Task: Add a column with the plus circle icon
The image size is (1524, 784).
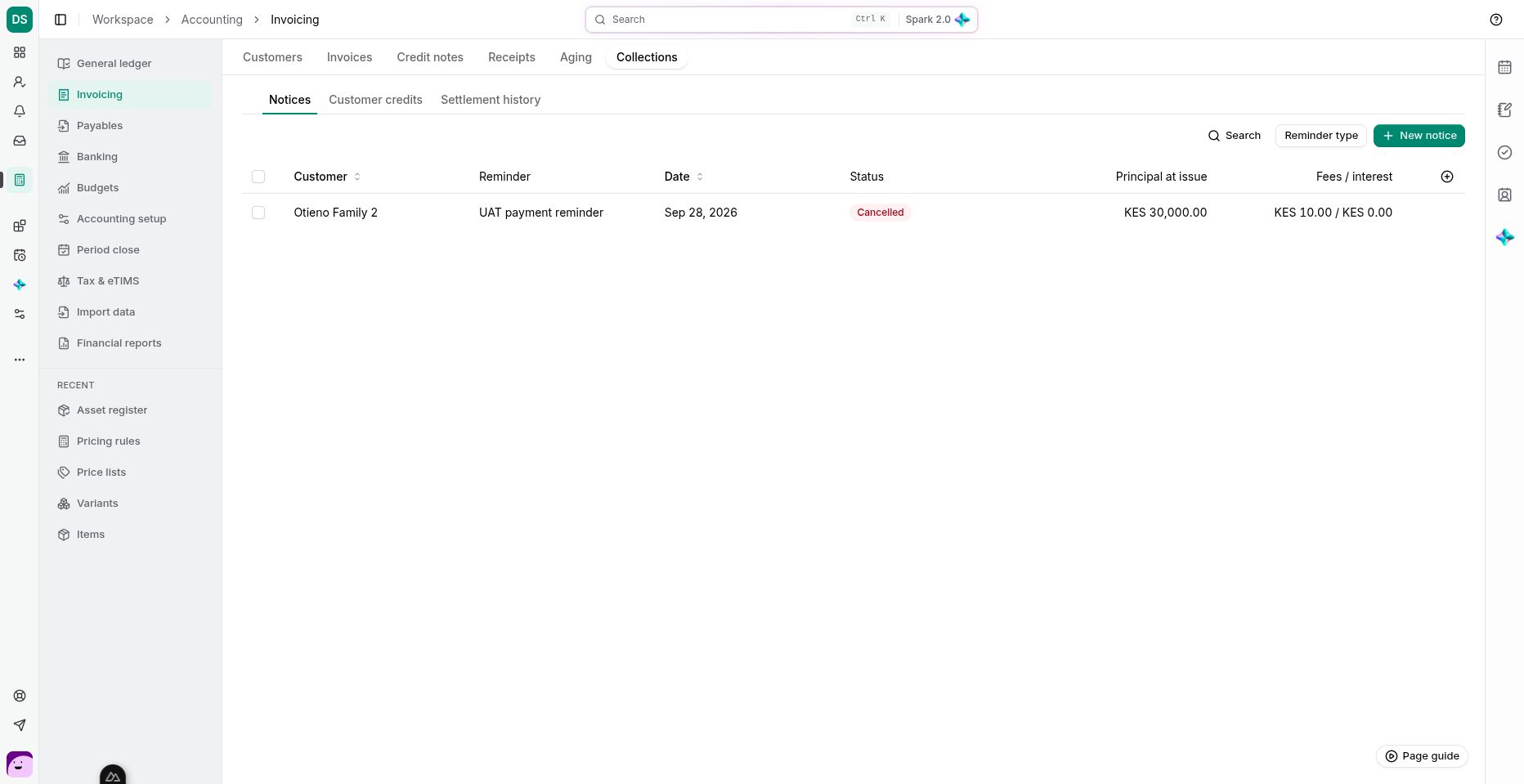Action: (1447, 177)
